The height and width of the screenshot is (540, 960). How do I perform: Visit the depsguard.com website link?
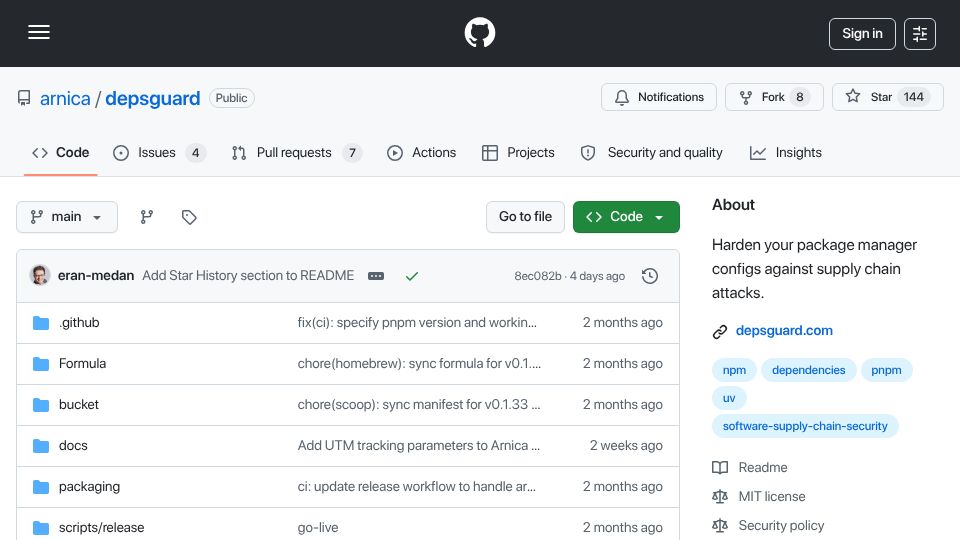pyautogui.click(x=784, y=331)
